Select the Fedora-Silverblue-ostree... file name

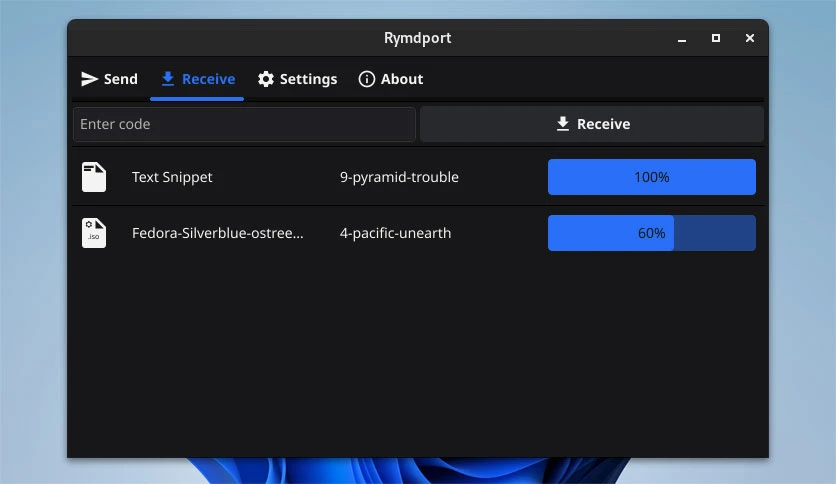point(218,233)
